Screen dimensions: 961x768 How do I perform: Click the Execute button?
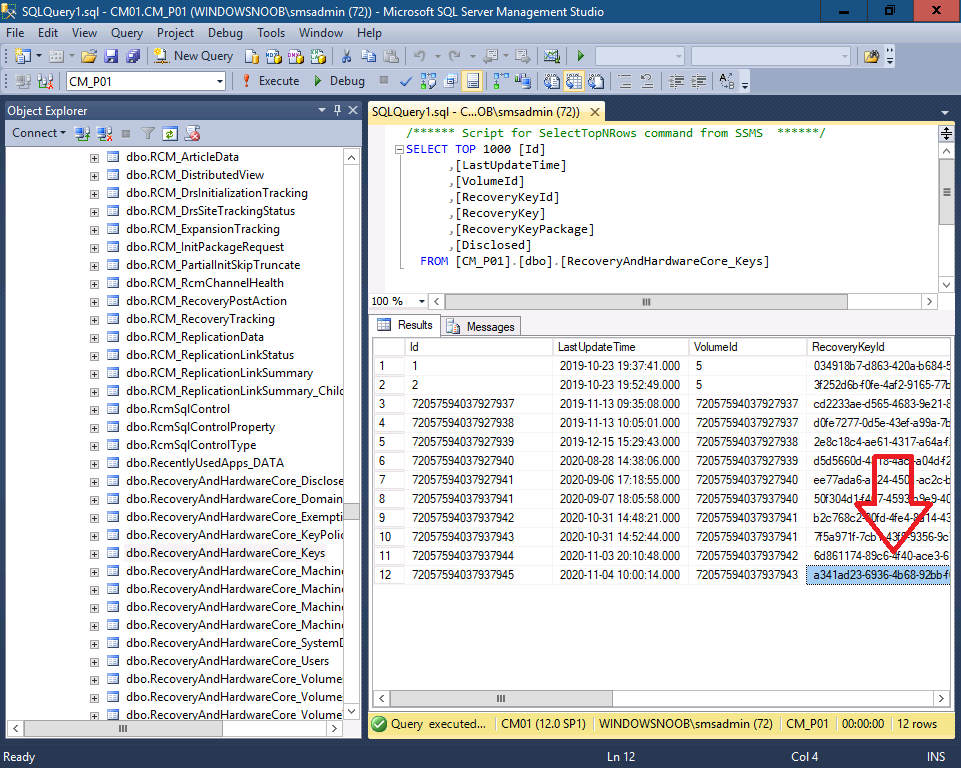pyautogui.click(x=270, y=81)
